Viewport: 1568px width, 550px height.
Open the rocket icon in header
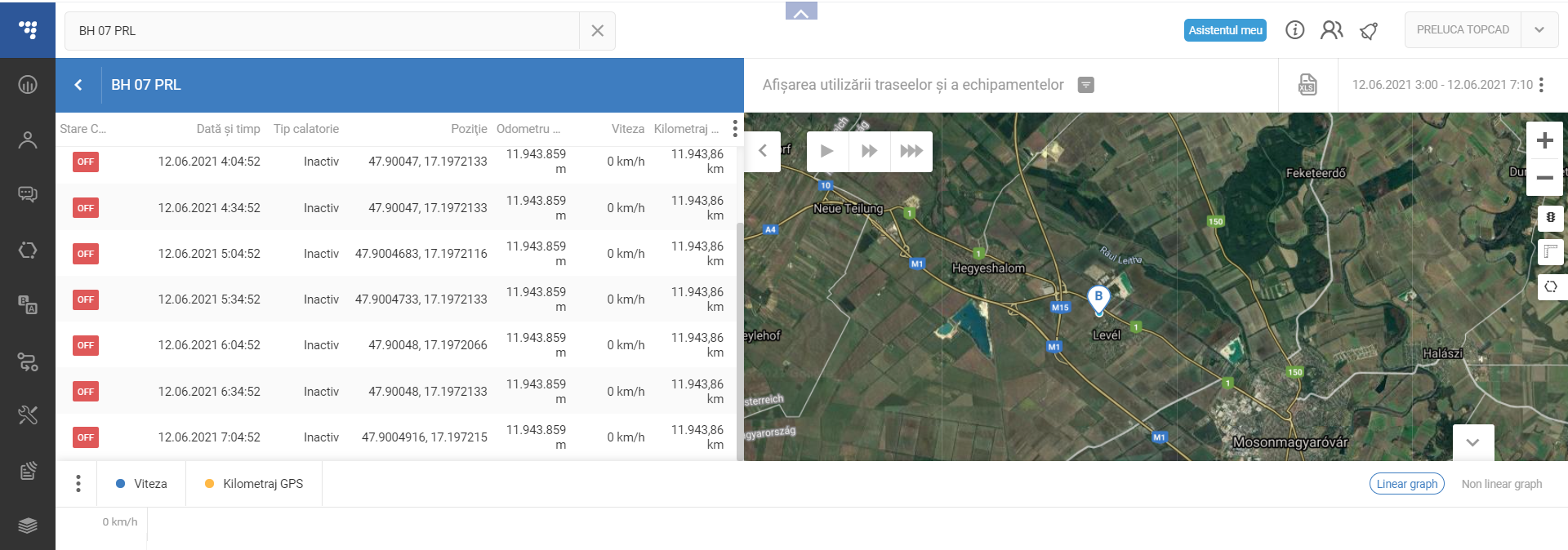(x=1369, y=31)
